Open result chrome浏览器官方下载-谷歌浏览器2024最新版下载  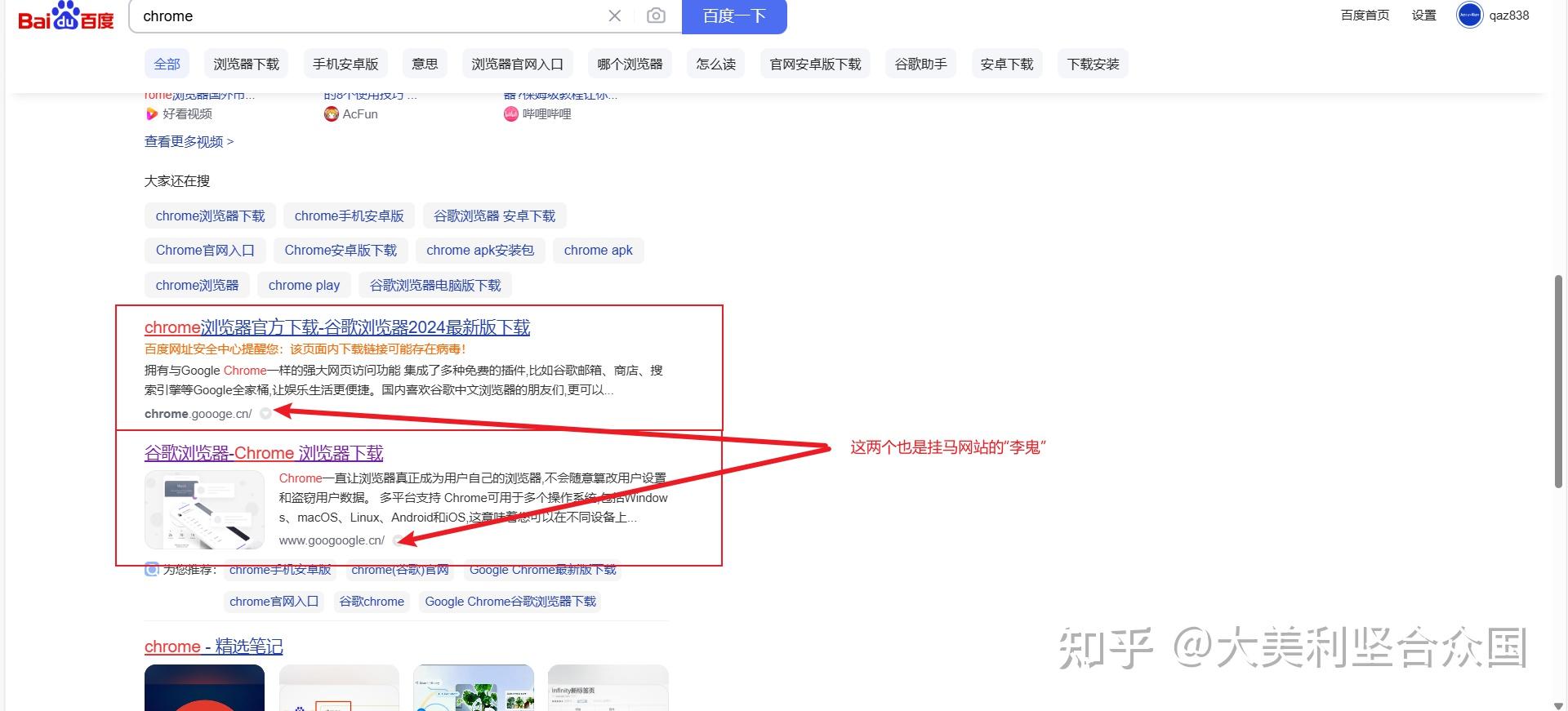click(x=337, y=327)
